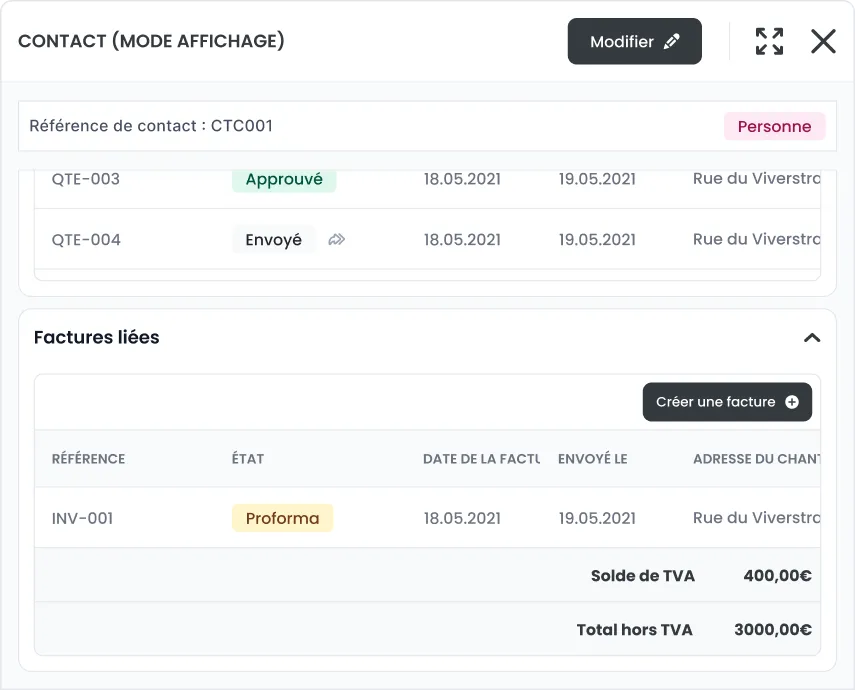Open the INV-001 invoice row
The image size is (855, 690).
click(x=83, y=518)
